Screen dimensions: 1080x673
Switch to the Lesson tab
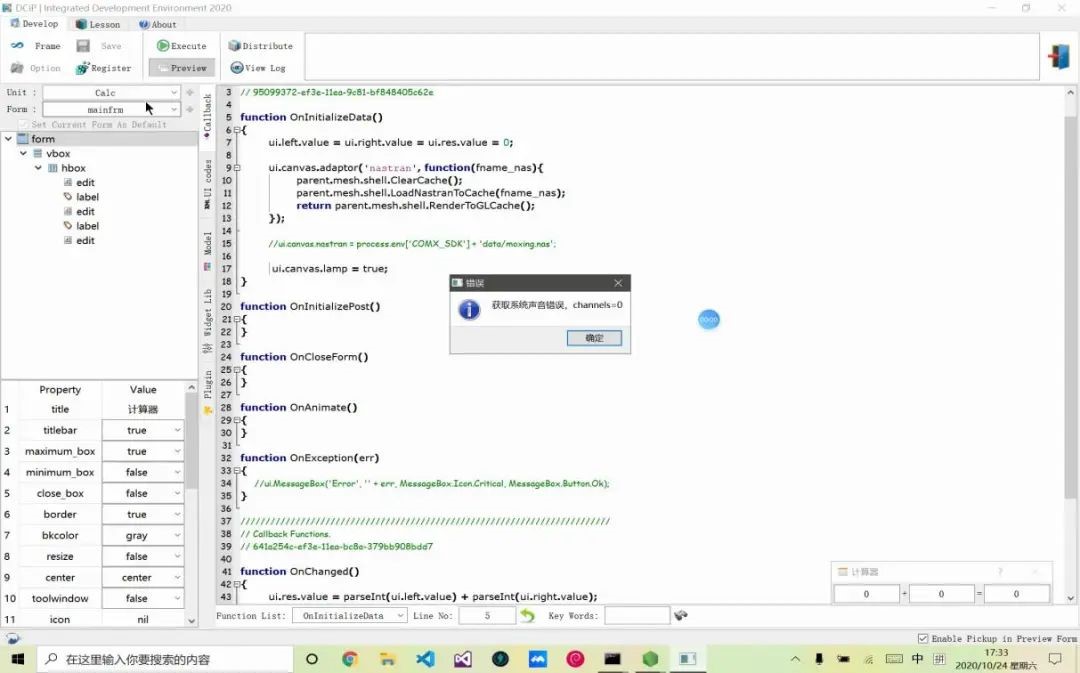pyautogui.click(x=98, y=24)
